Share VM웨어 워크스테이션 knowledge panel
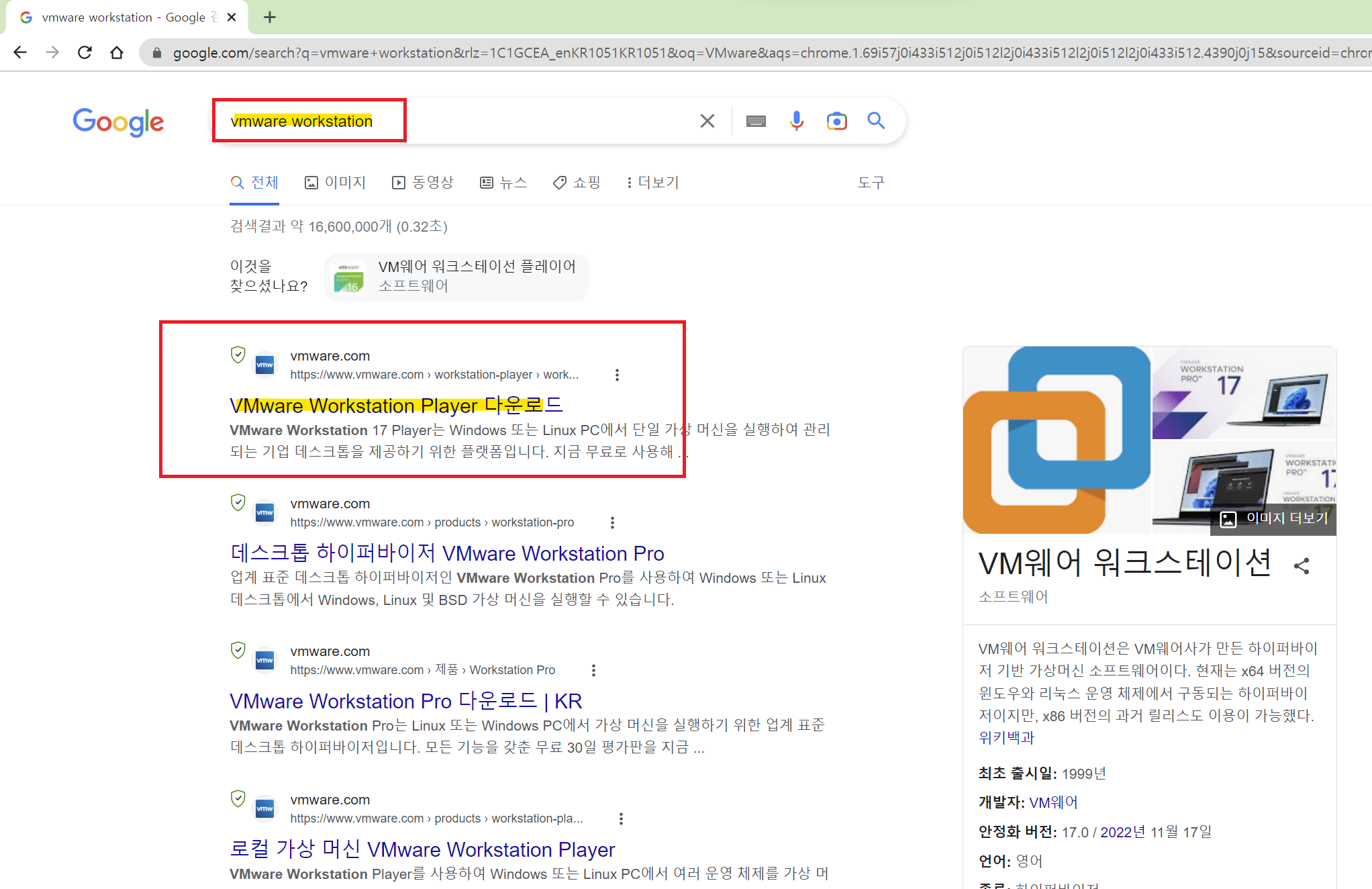The width and height of the screenshot is (1372, 889). point(1301,566)
